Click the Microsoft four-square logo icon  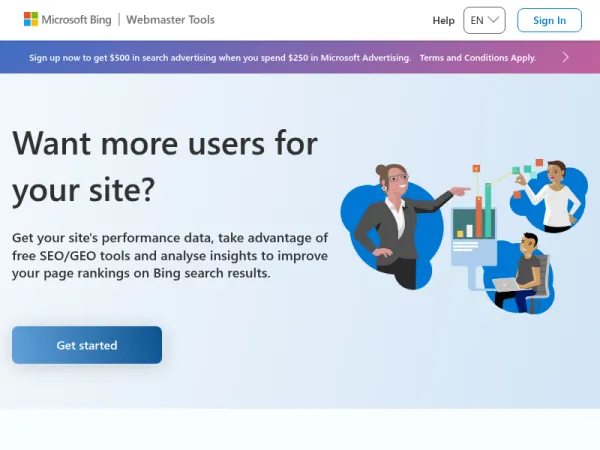(x=31, y=19)
